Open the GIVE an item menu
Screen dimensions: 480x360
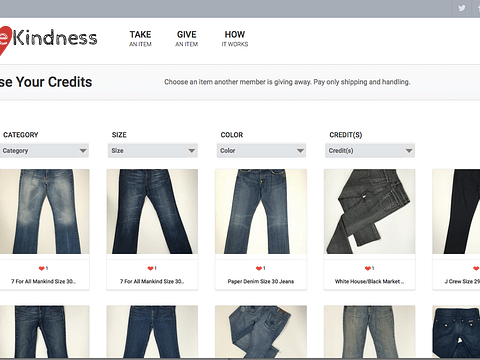pos(187,39)
